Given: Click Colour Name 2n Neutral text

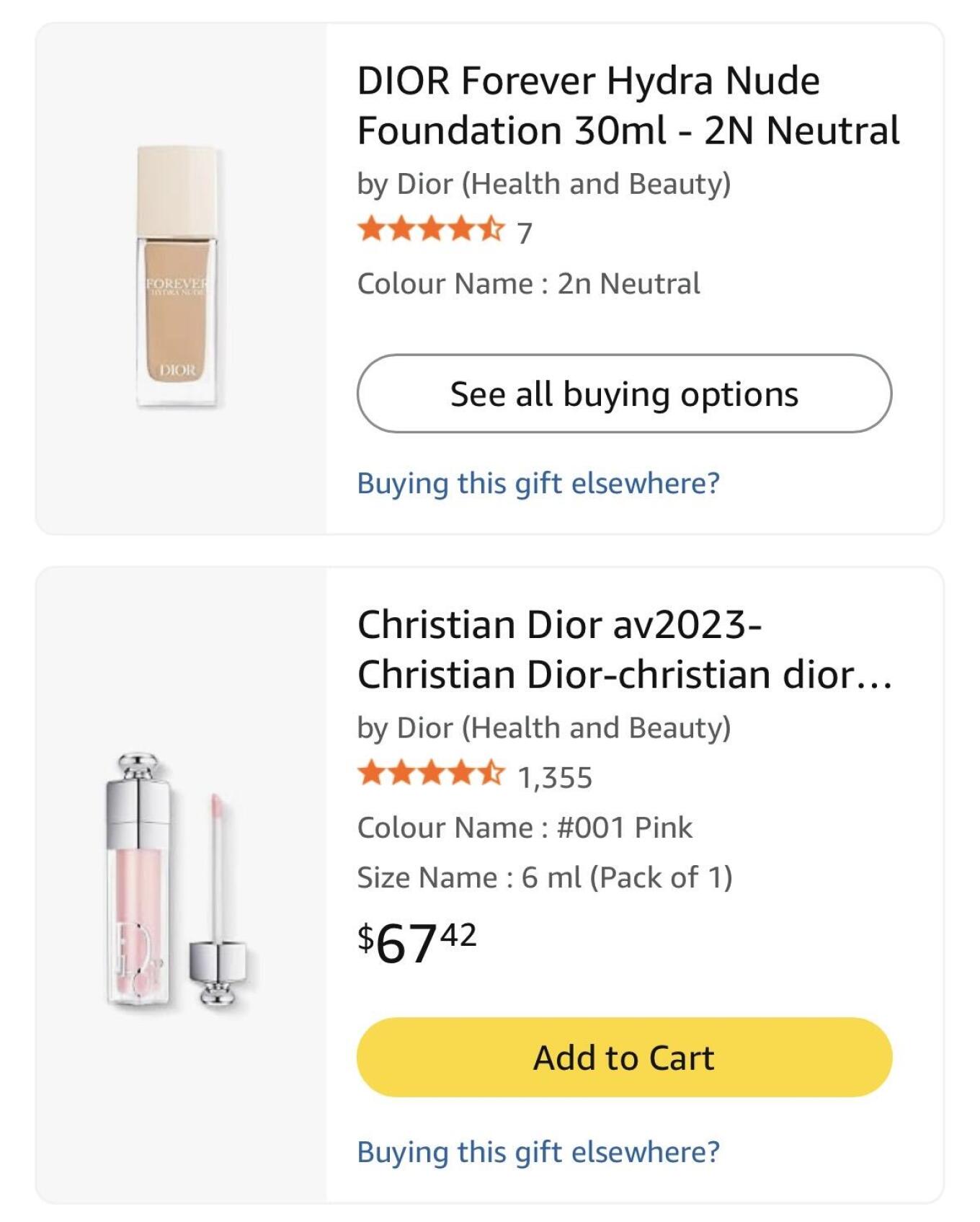Looking at the screenshot, I should tap(528, 283).
